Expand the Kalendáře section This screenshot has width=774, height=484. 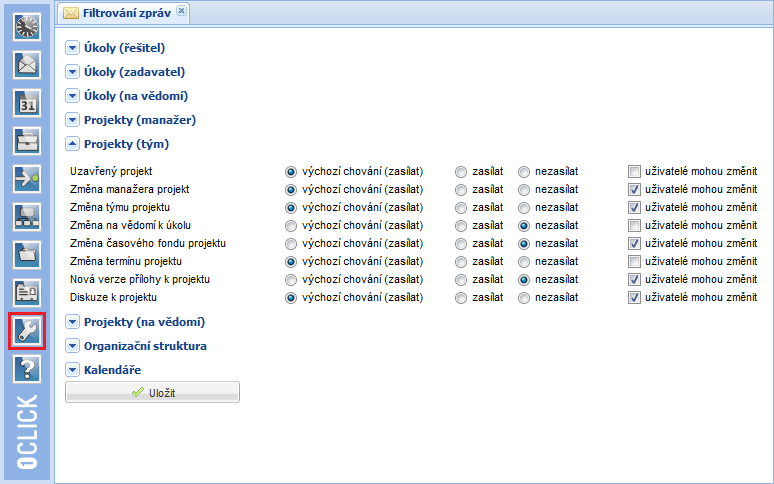tap(72, 370)
